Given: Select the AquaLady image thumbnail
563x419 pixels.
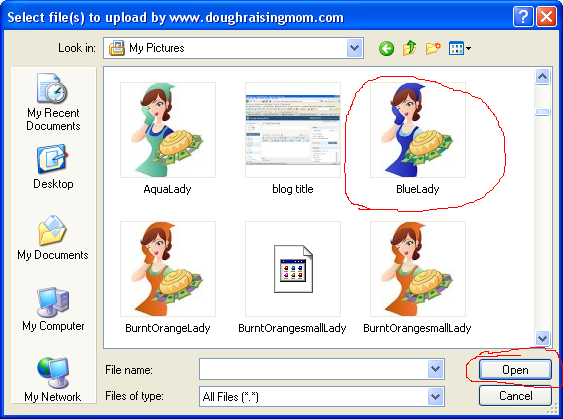Looking at the screenshot, I should 168,130.
